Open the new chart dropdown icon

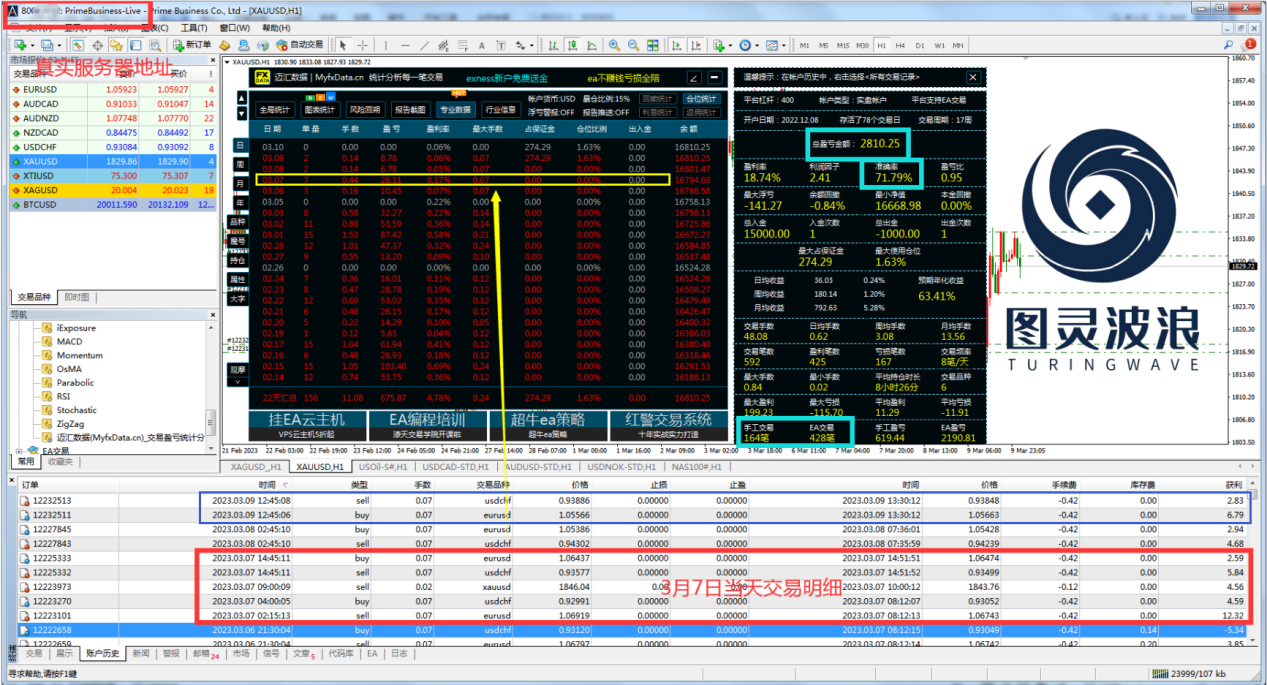[x=22, y=45]
